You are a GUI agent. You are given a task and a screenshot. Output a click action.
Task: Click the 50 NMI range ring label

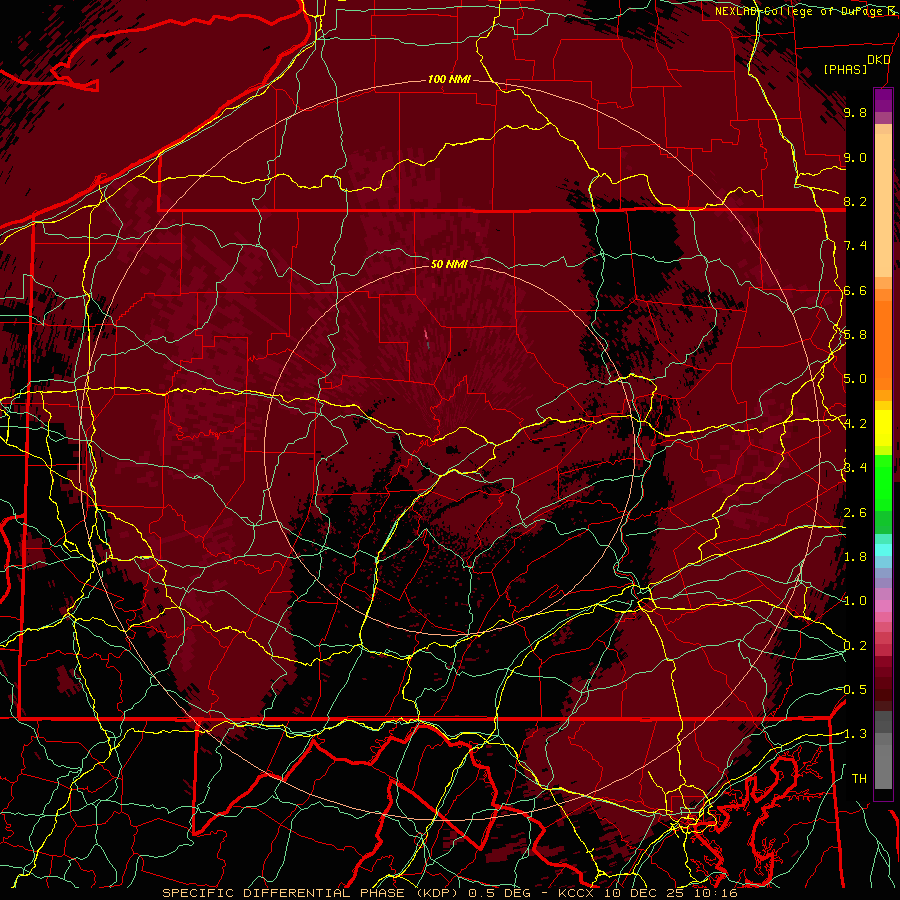pos(449,264)
